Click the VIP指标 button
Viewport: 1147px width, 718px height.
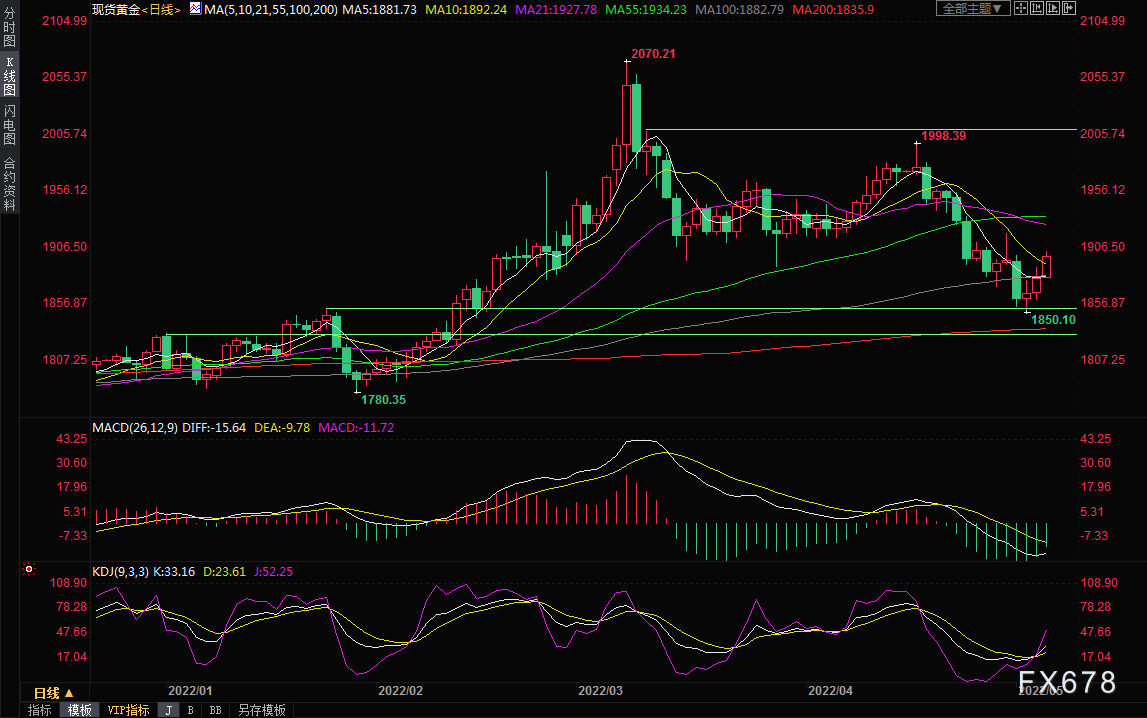click(128, 710)
